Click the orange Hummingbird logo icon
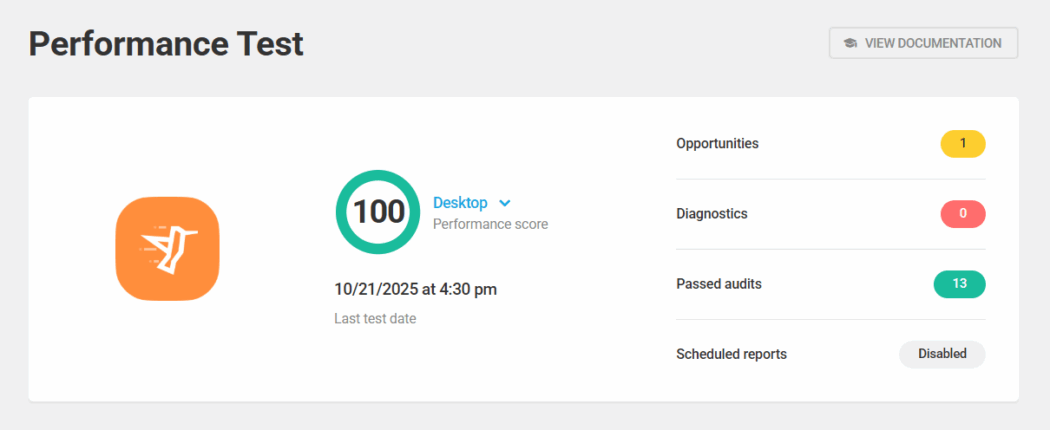1050x430 pixels. click(x=167, y=248)
